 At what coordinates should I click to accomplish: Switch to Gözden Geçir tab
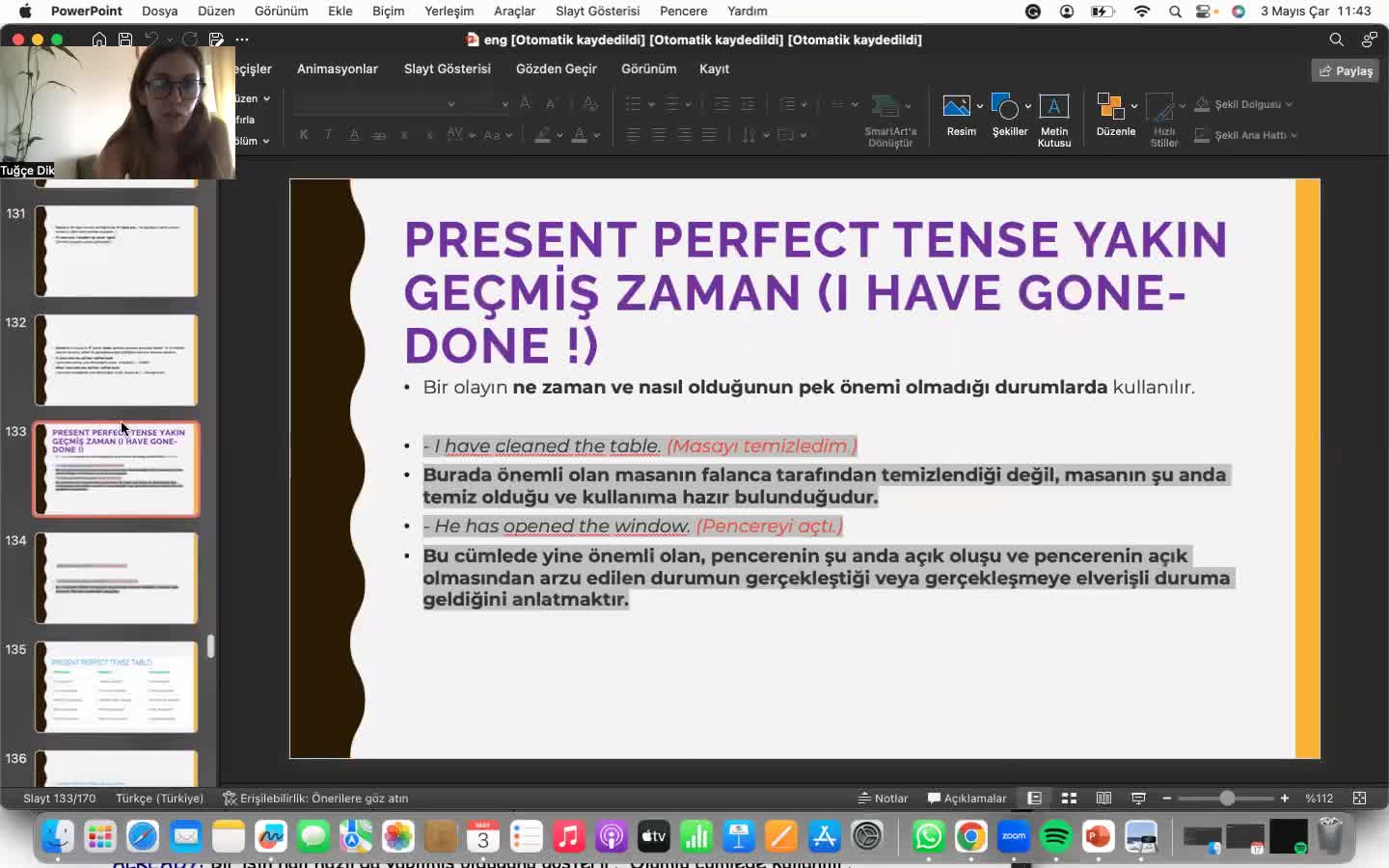[557, 68]
